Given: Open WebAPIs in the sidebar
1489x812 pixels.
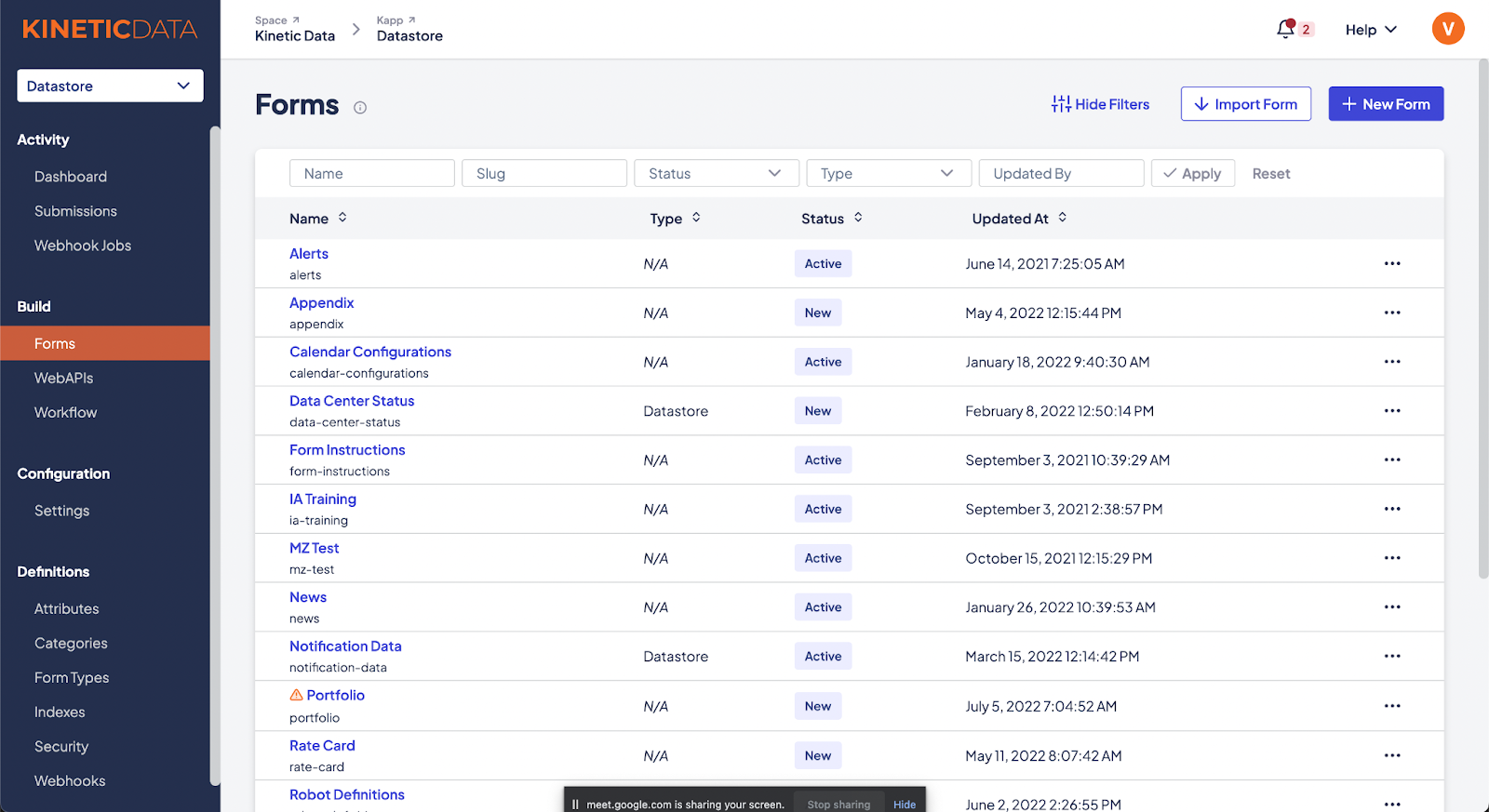Looking at the screenshot, I should [63, 378].
